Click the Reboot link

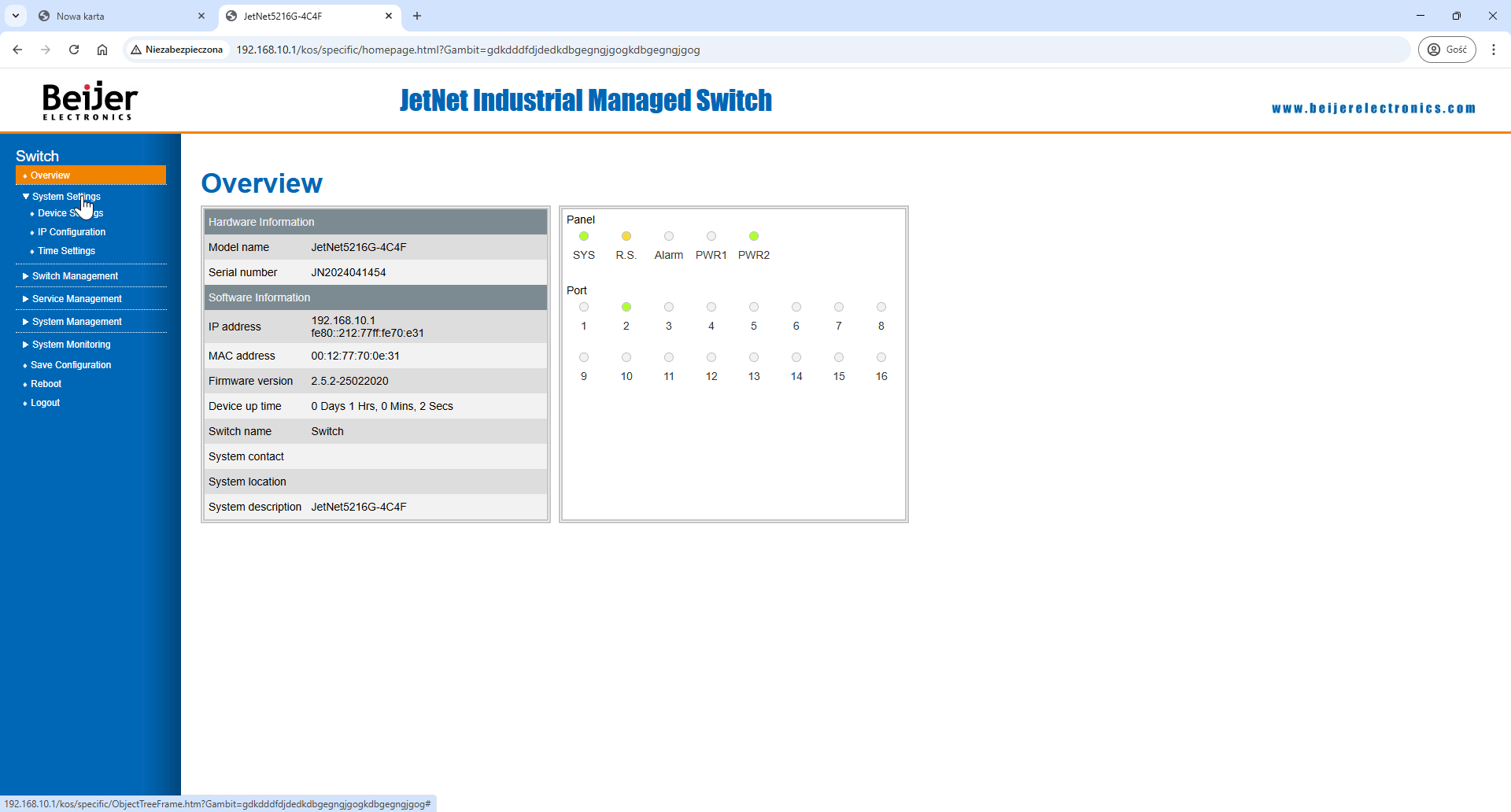point(46,384)
